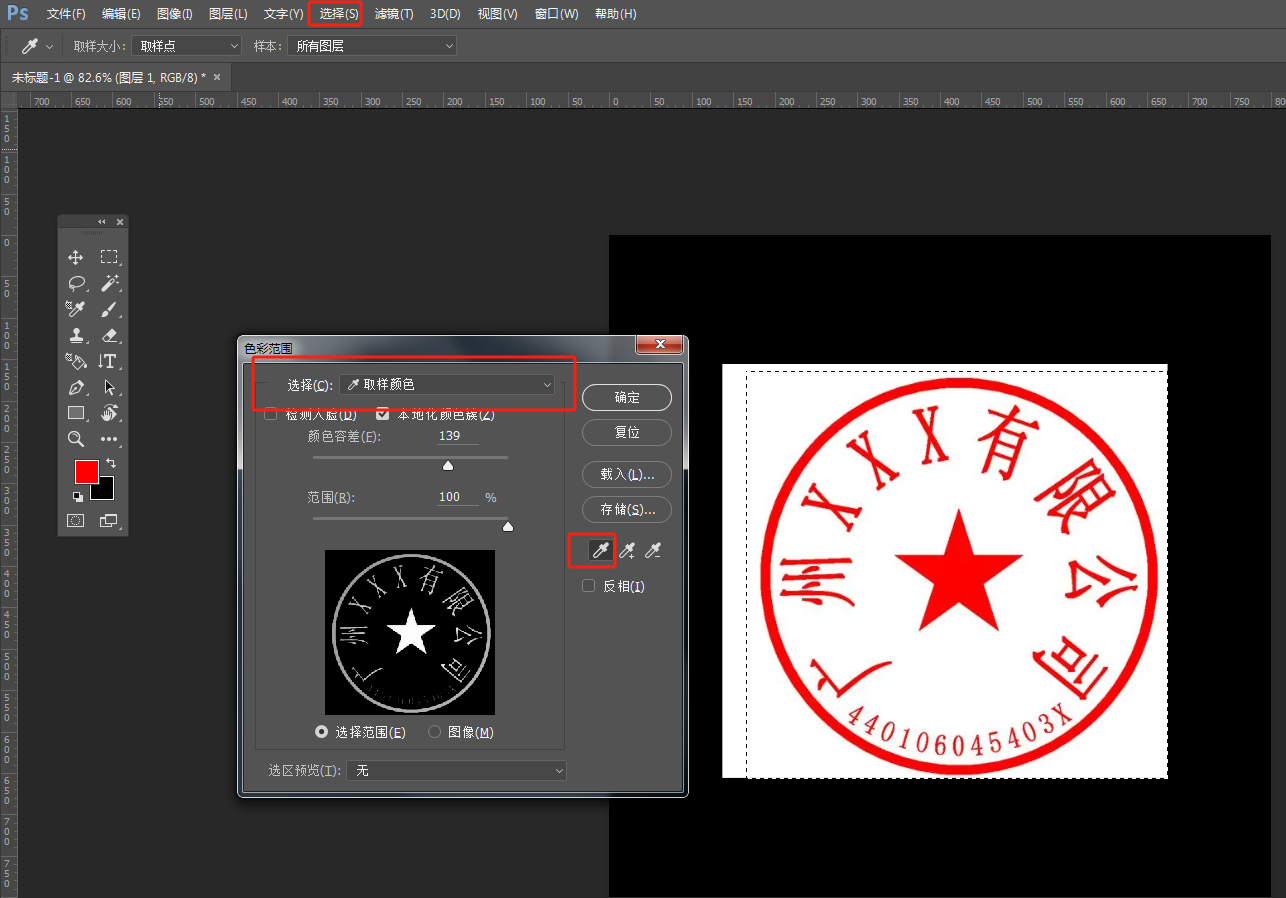Open the Edit Toolbar three-dots icon

pos(109,439)
